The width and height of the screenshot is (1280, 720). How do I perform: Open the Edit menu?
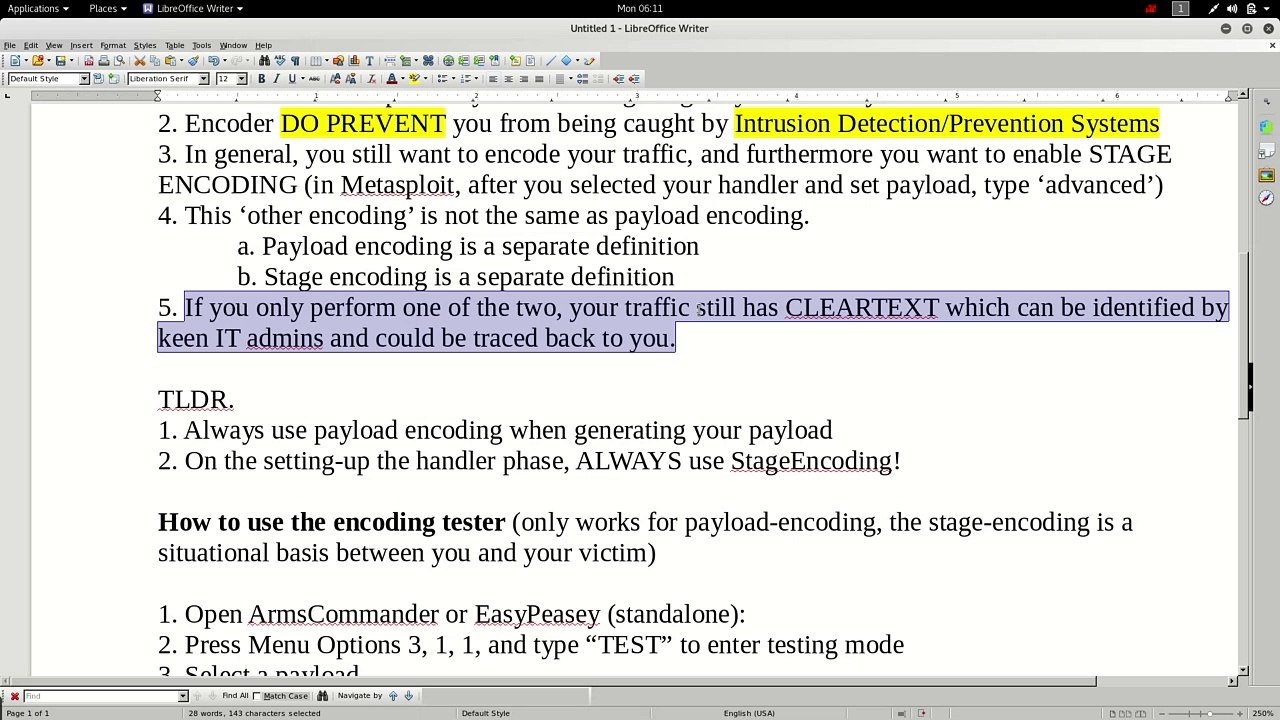click(x=31, y=45)
